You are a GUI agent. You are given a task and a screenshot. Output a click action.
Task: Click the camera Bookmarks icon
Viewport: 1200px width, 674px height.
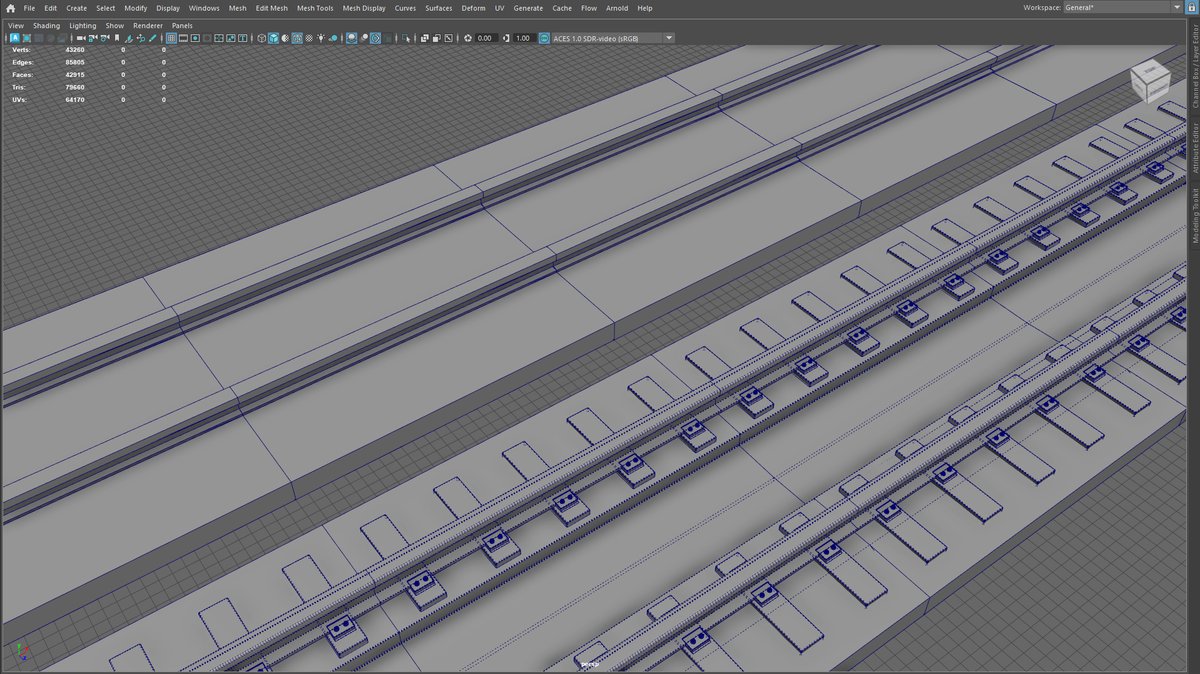[x=117, y=38]
